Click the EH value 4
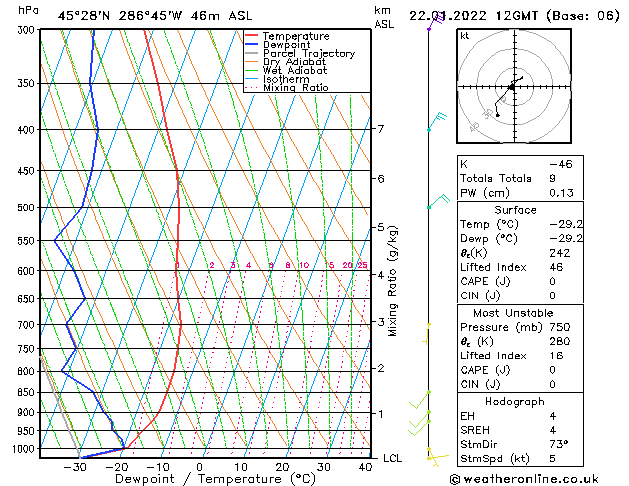Viewport: 629px width, 486px height. tap(553, 416)
